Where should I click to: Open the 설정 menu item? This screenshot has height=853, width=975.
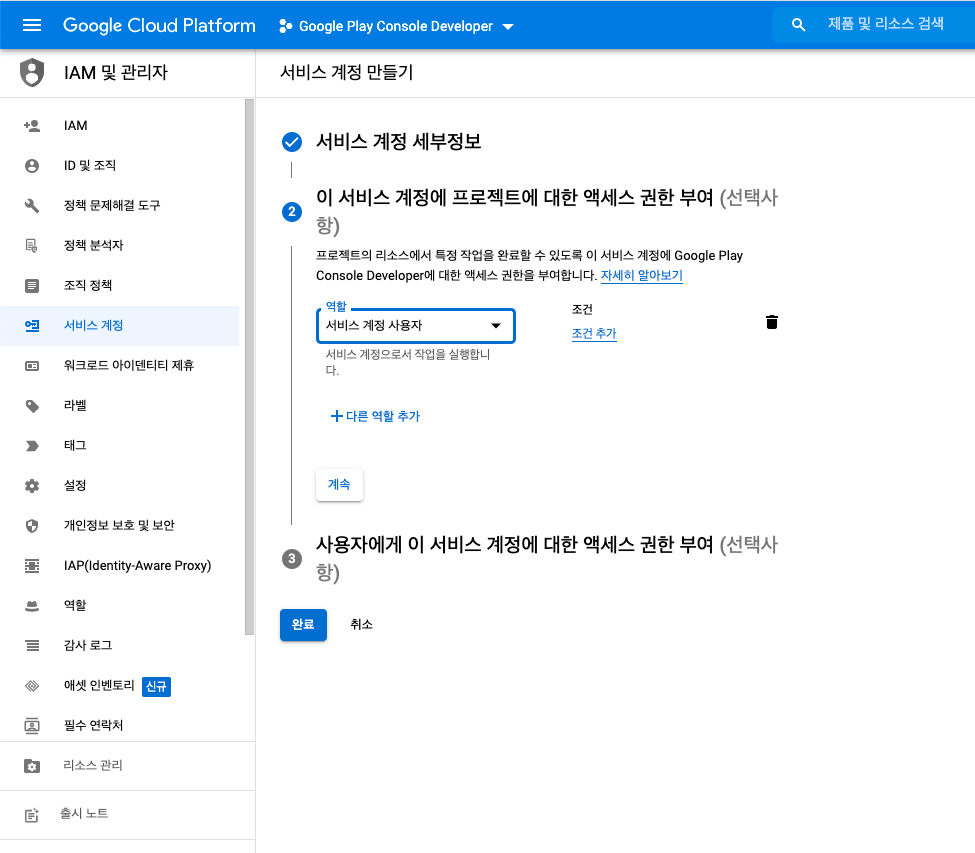pos(119,486)
